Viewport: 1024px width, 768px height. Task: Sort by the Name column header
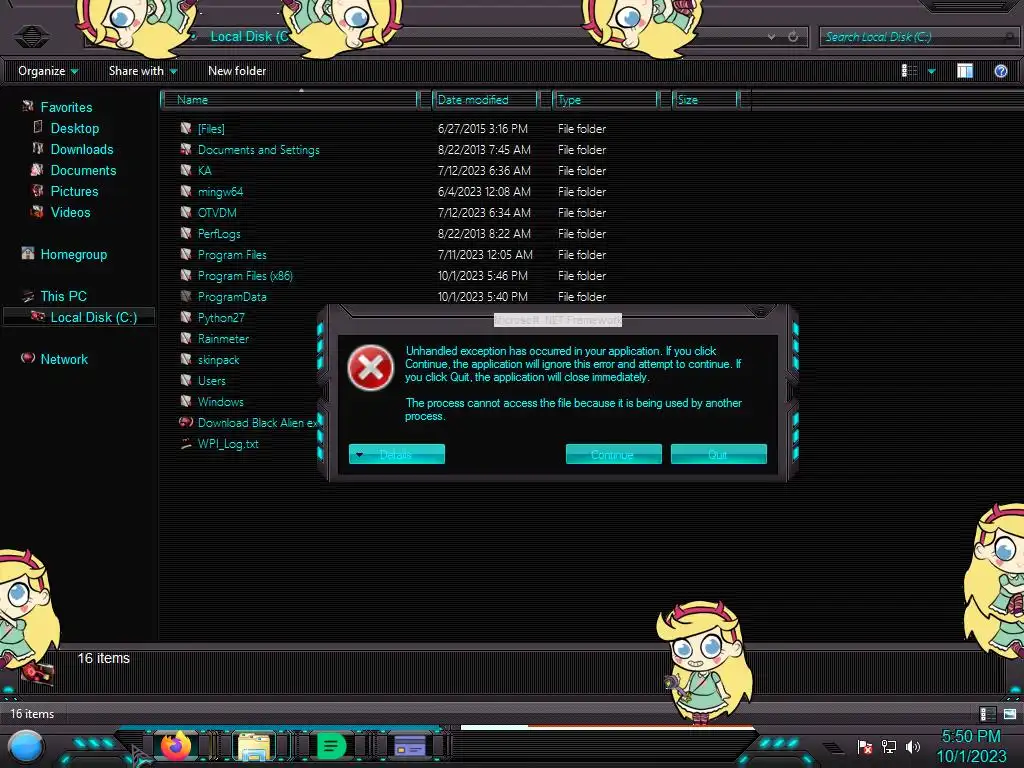[x=290, y=100]
